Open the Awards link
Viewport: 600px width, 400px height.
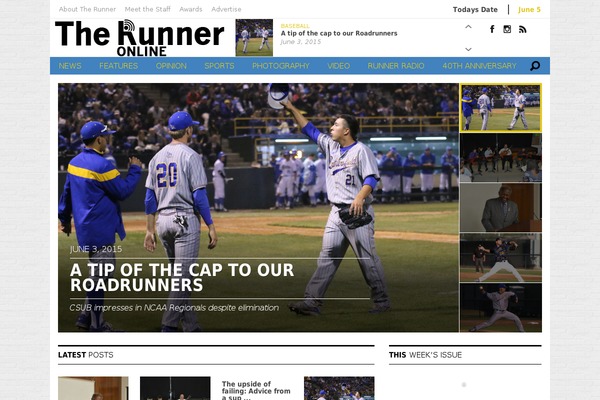click(x=191, y=9)
